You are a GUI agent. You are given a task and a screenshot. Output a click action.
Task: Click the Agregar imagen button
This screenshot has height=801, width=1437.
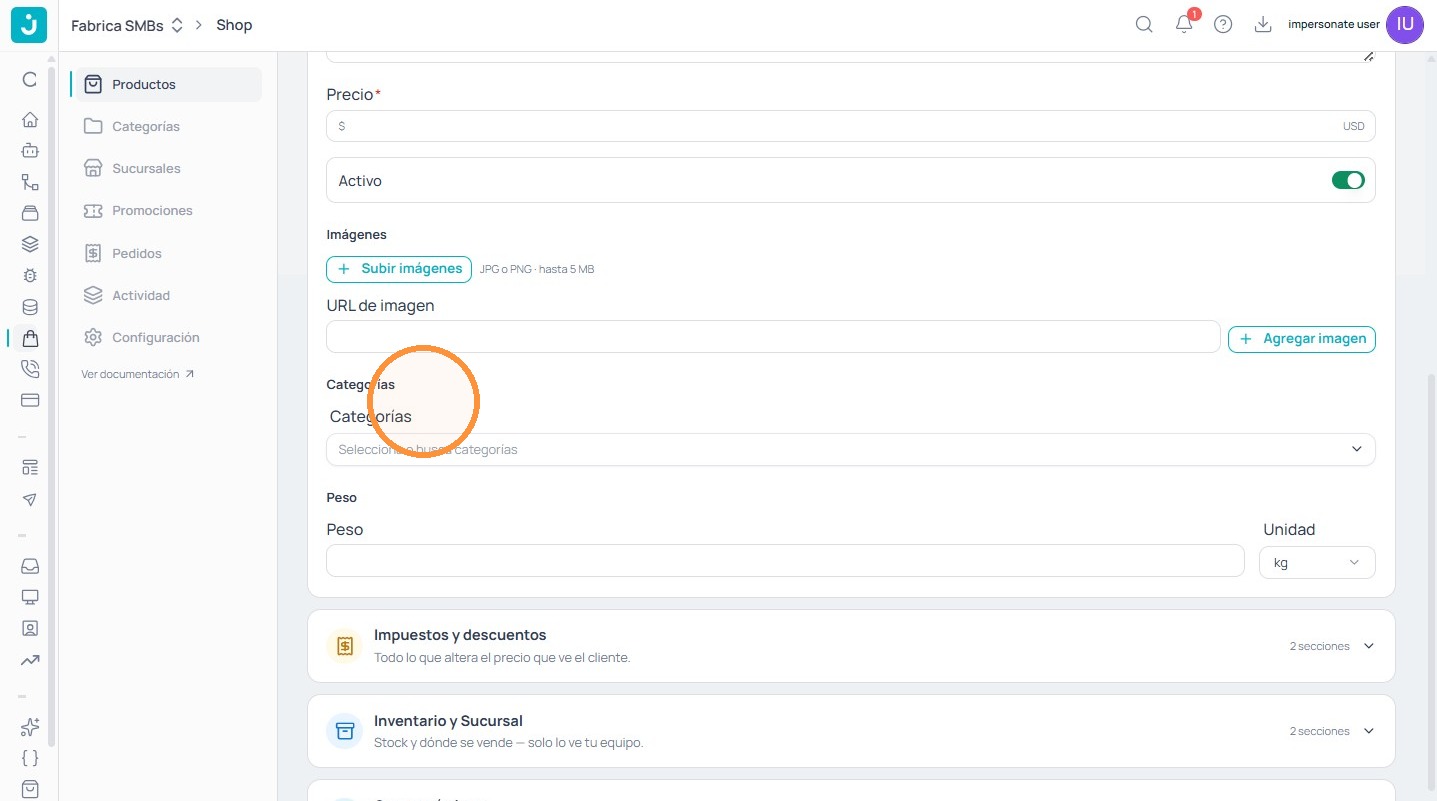1302,339
